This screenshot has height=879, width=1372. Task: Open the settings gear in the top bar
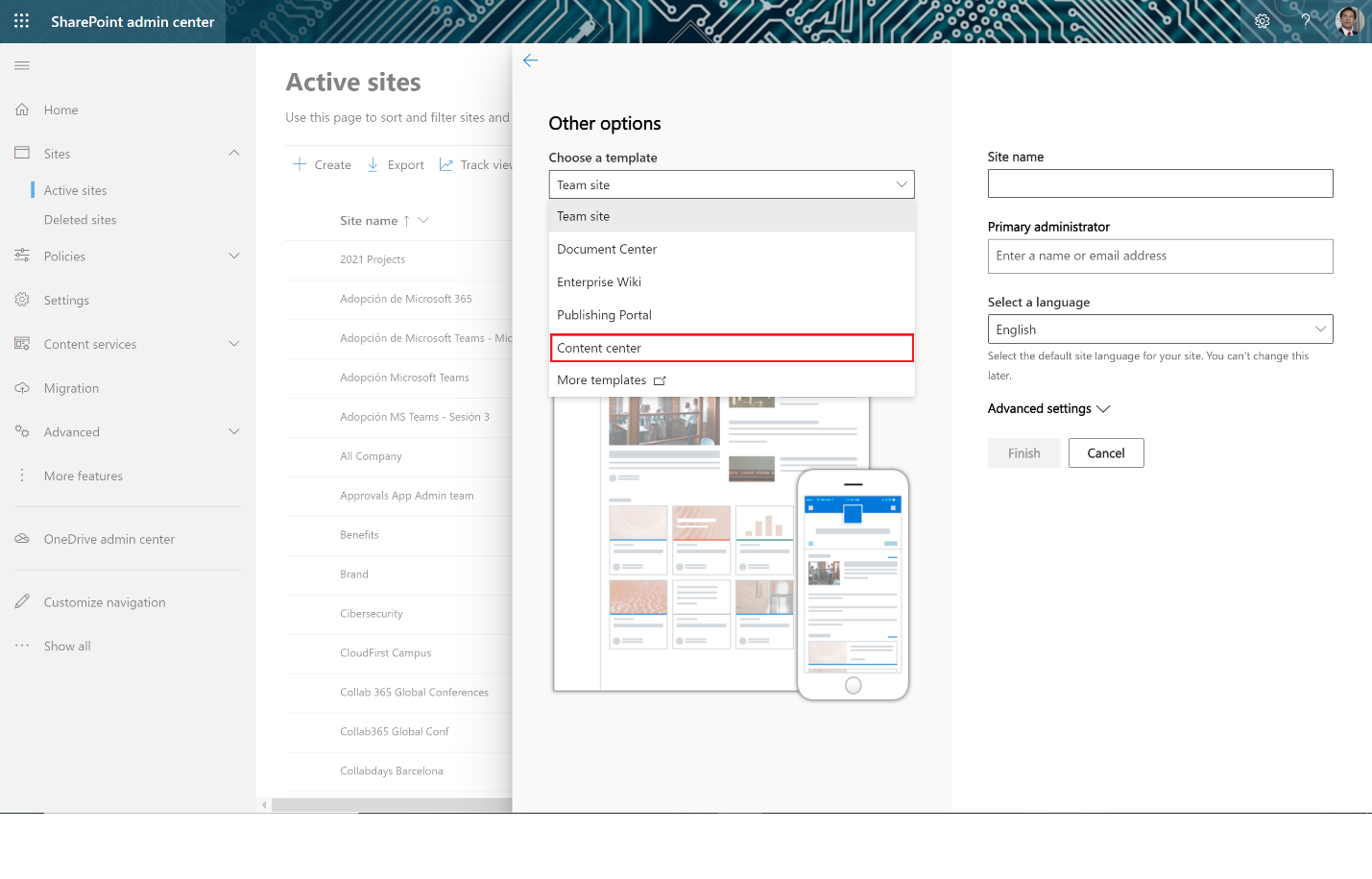click(x=1263, y=20)
